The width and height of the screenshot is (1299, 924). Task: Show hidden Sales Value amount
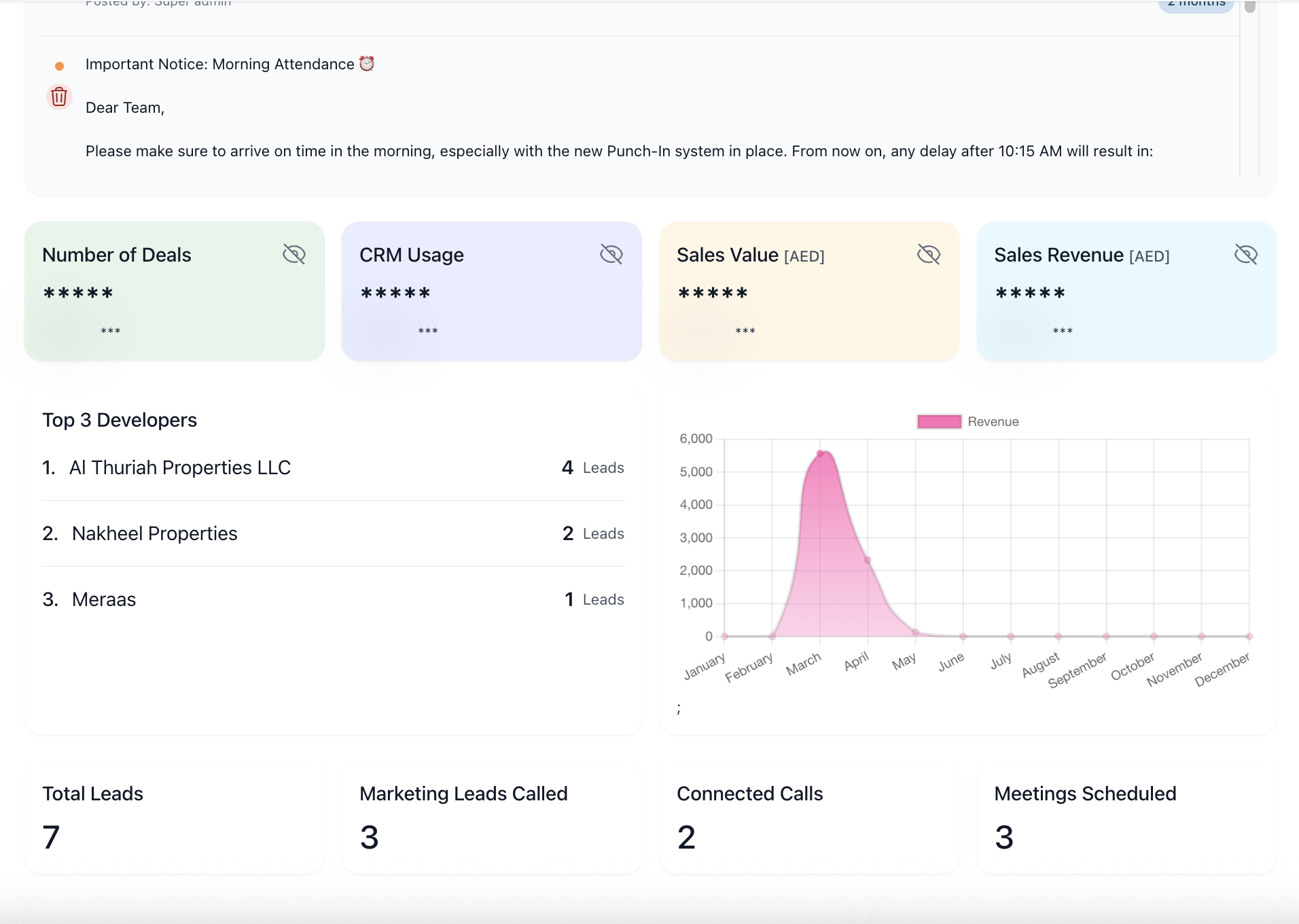click(929, 255)
